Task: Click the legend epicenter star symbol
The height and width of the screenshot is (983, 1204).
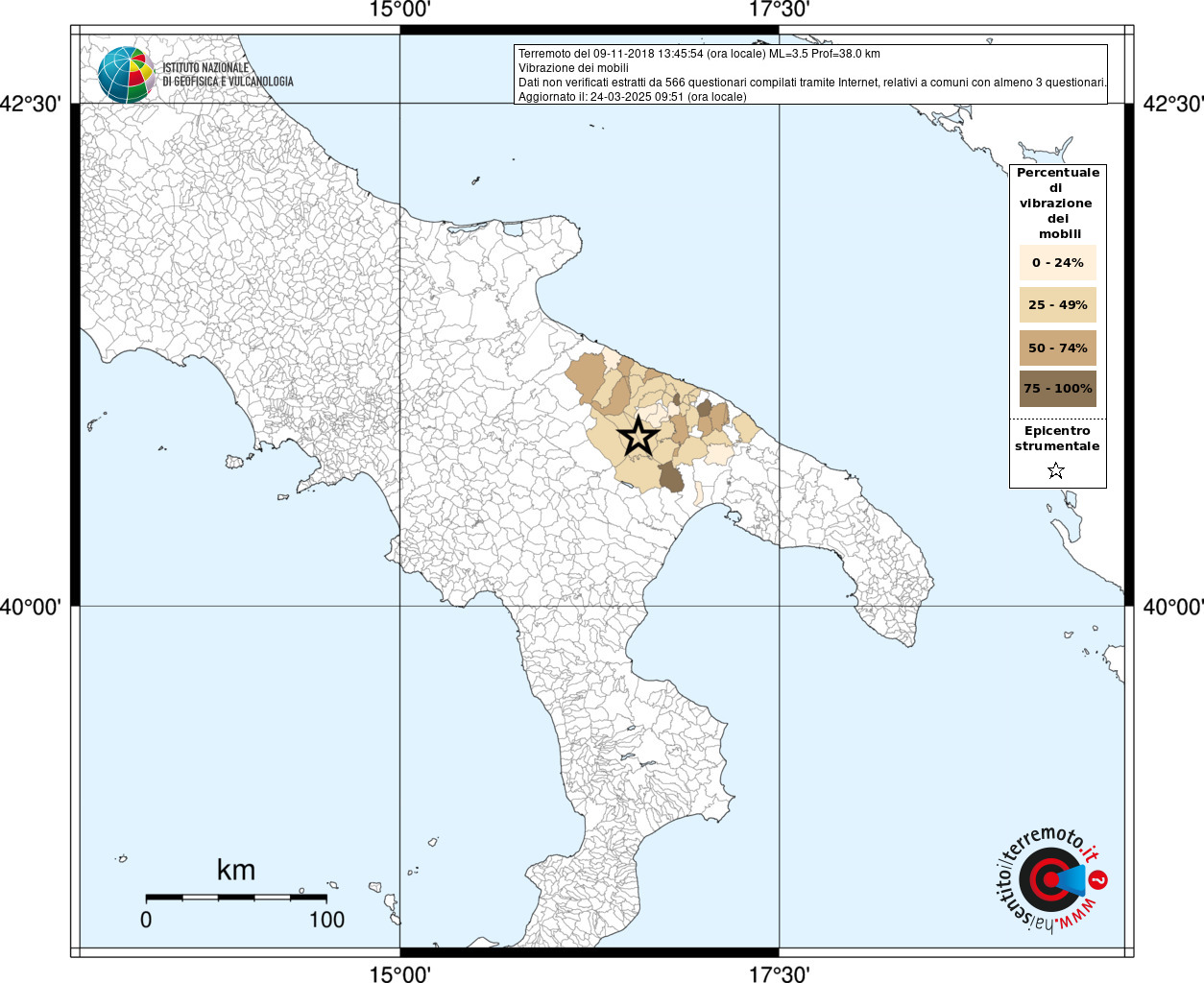Action: point(1056,470)
